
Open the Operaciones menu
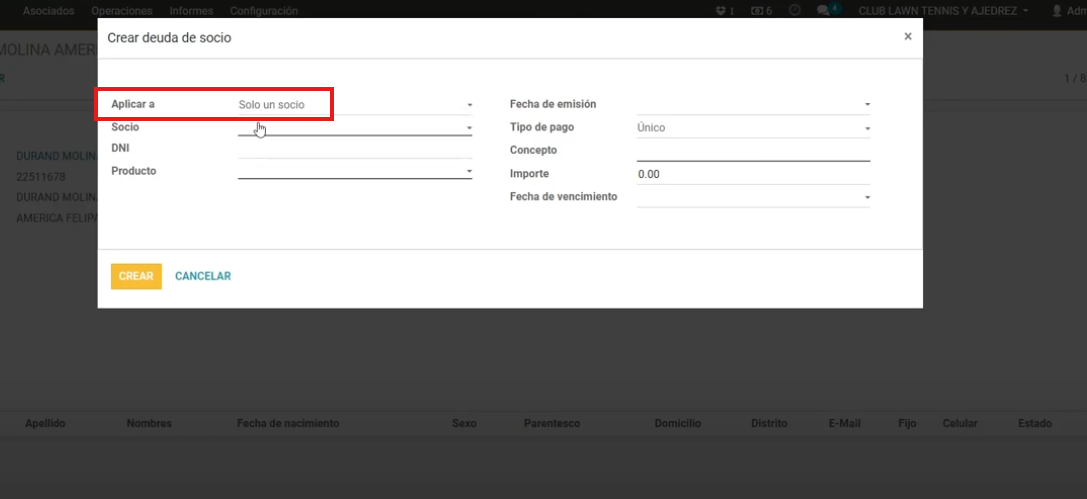click(121, 11)
